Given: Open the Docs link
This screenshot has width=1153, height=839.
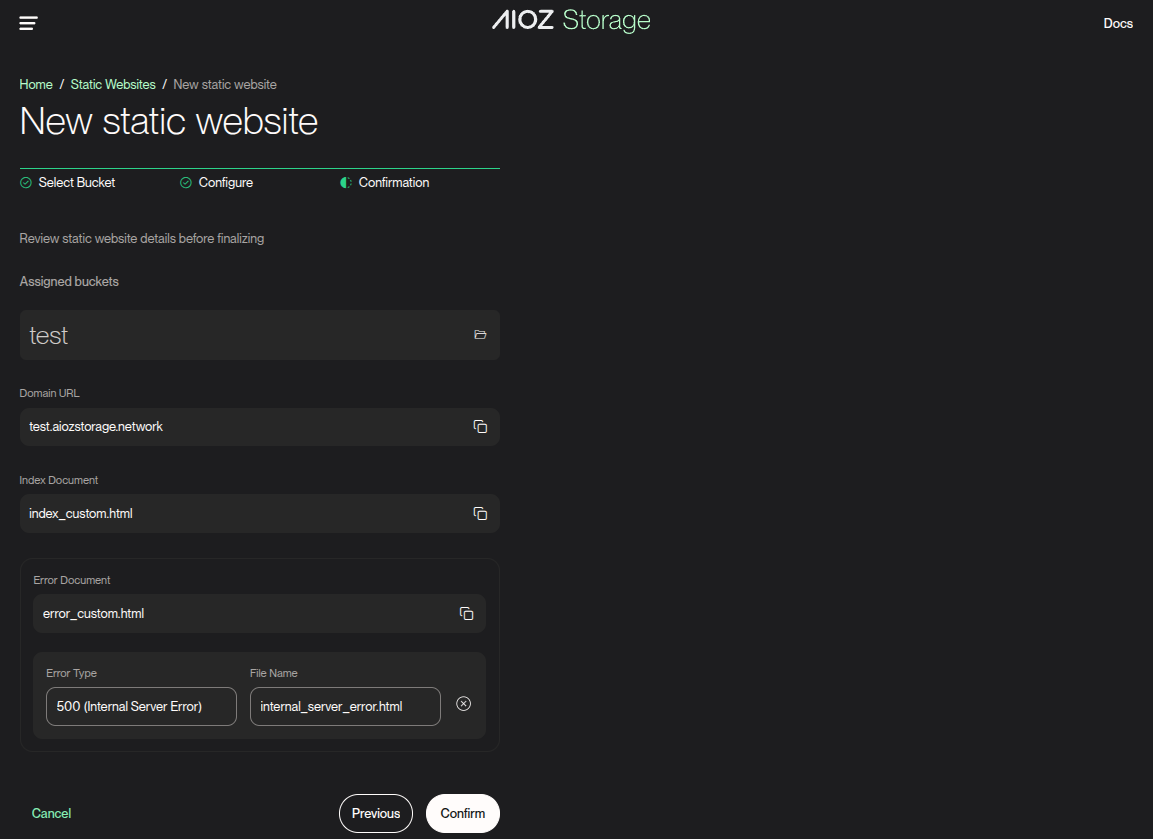Looking at the screenshot, I should 1117,23.
